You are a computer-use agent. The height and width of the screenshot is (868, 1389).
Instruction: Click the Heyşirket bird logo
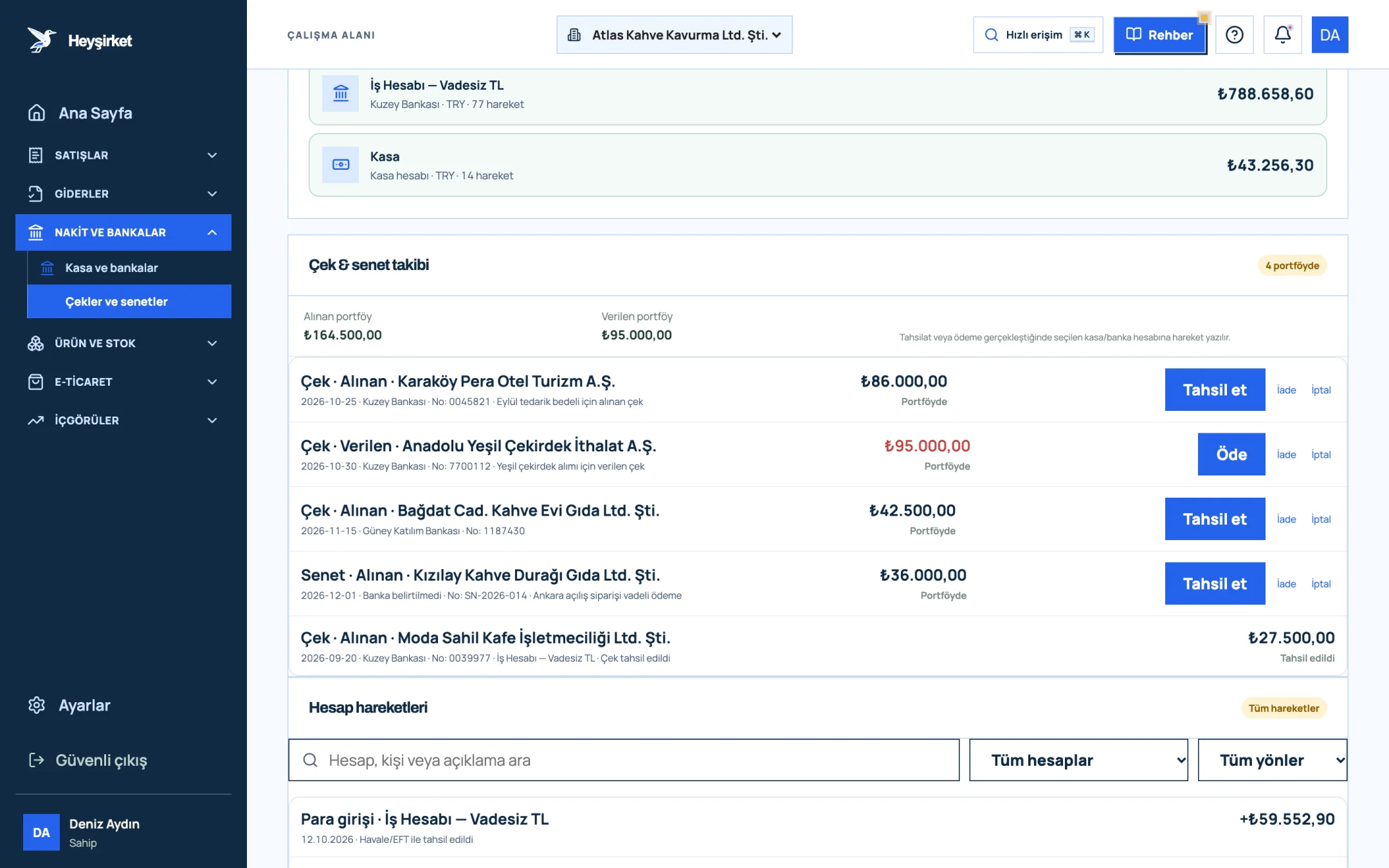pos(42,40)
